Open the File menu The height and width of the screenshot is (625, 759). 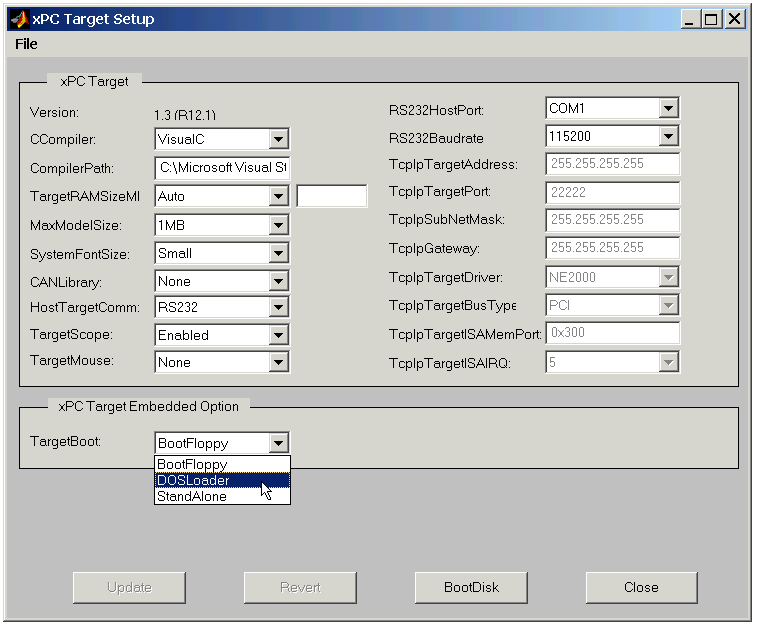click(x=26, y=44)
